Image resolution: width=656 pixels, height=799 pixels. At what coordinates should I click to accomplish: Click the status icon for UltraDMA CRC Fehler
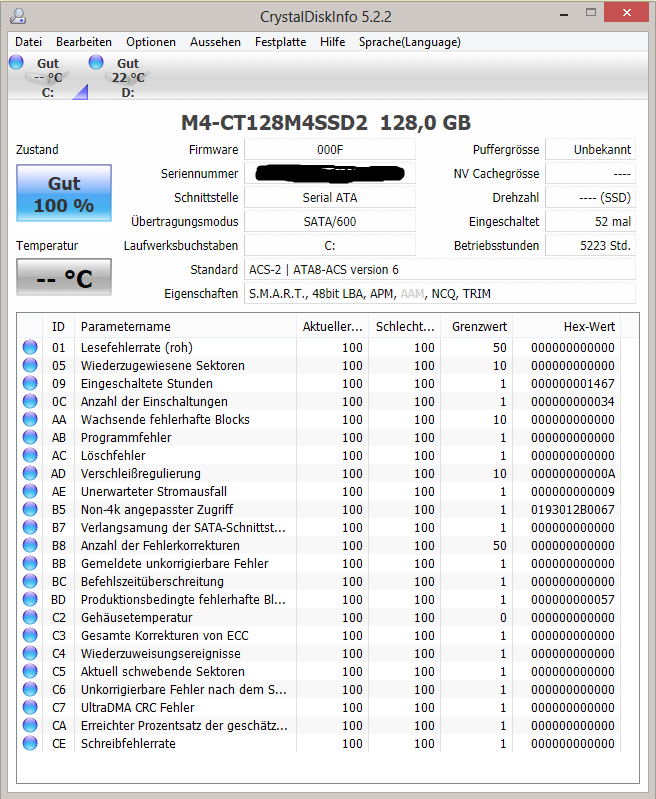30,707
